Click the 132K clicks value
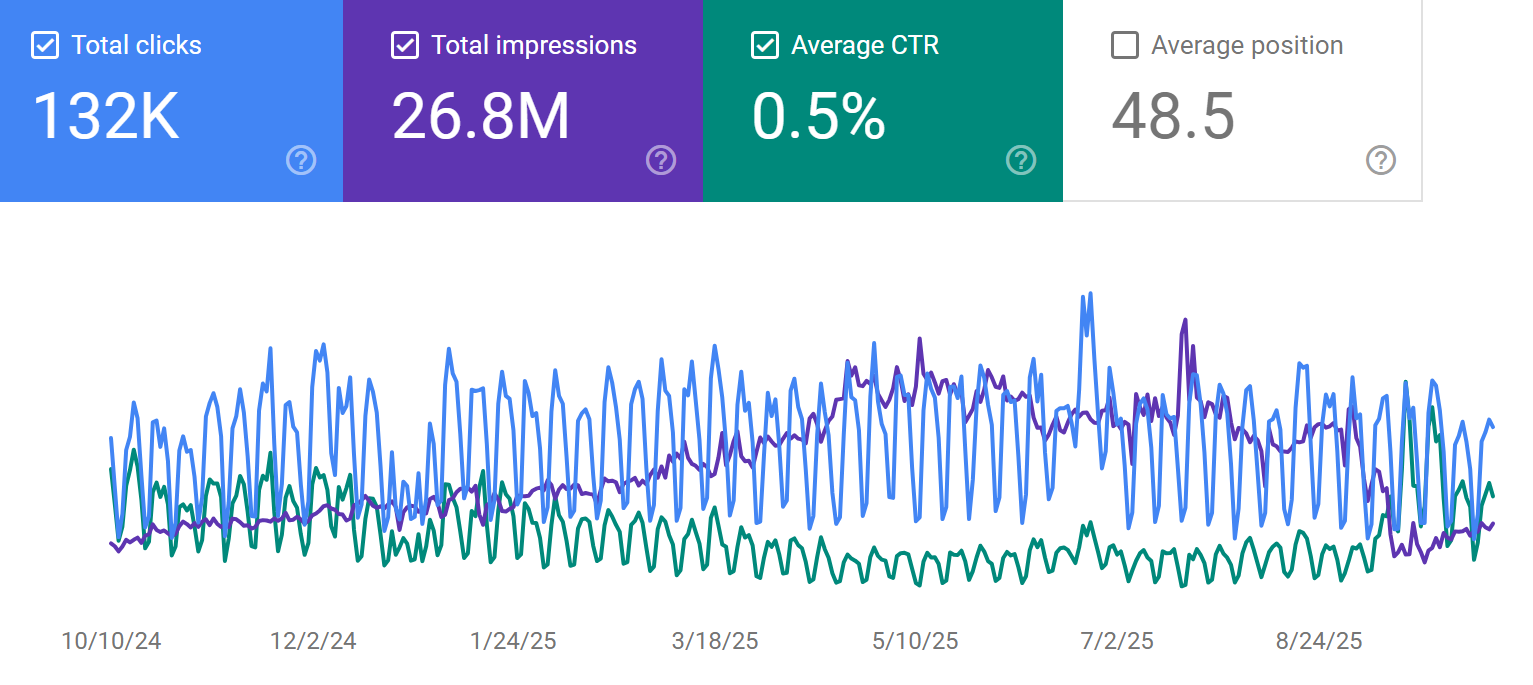The image size is (1533, 685). click(x=103, y=117)
